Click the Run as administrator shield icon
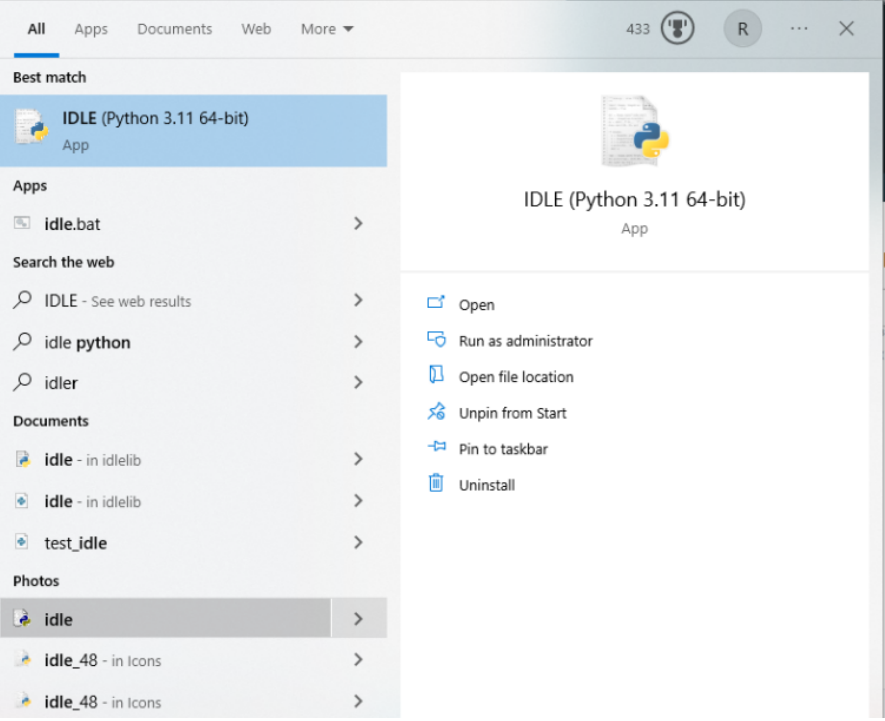This screenshot has width=885, height=721. click(x=436, y=339)
